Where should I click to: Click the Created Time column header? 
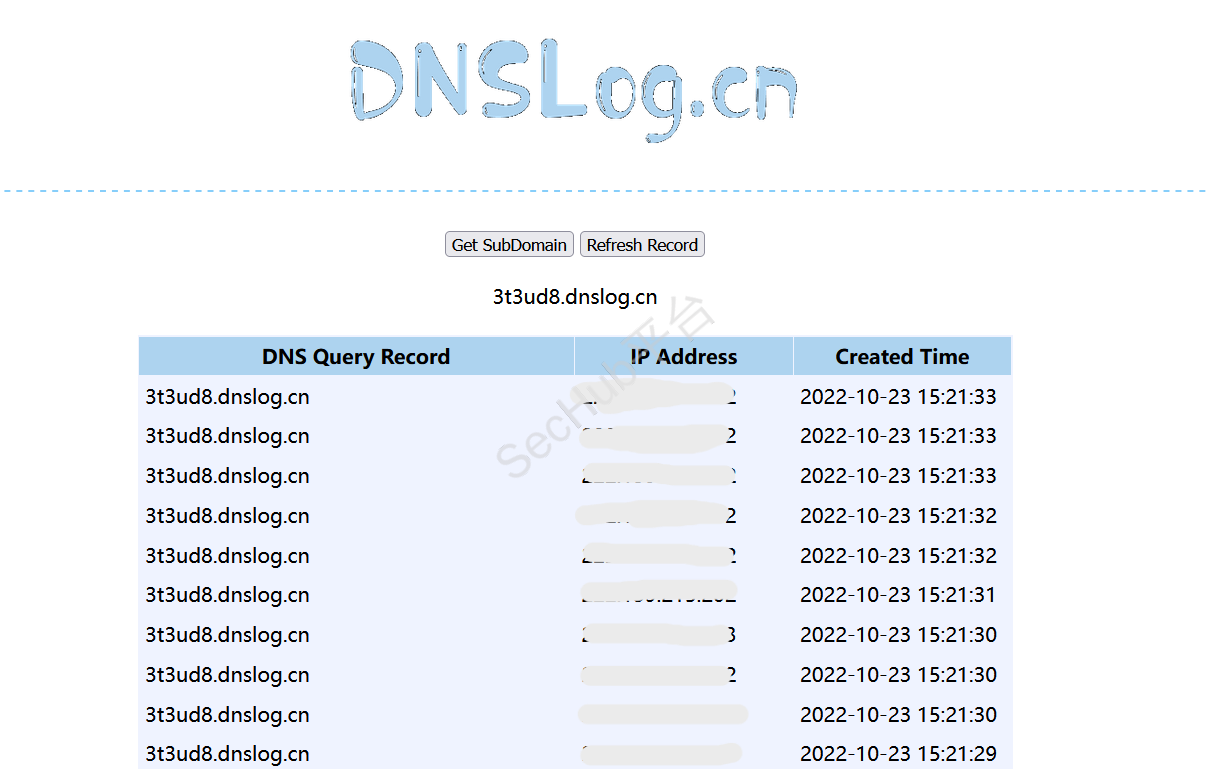click(902, 357)
